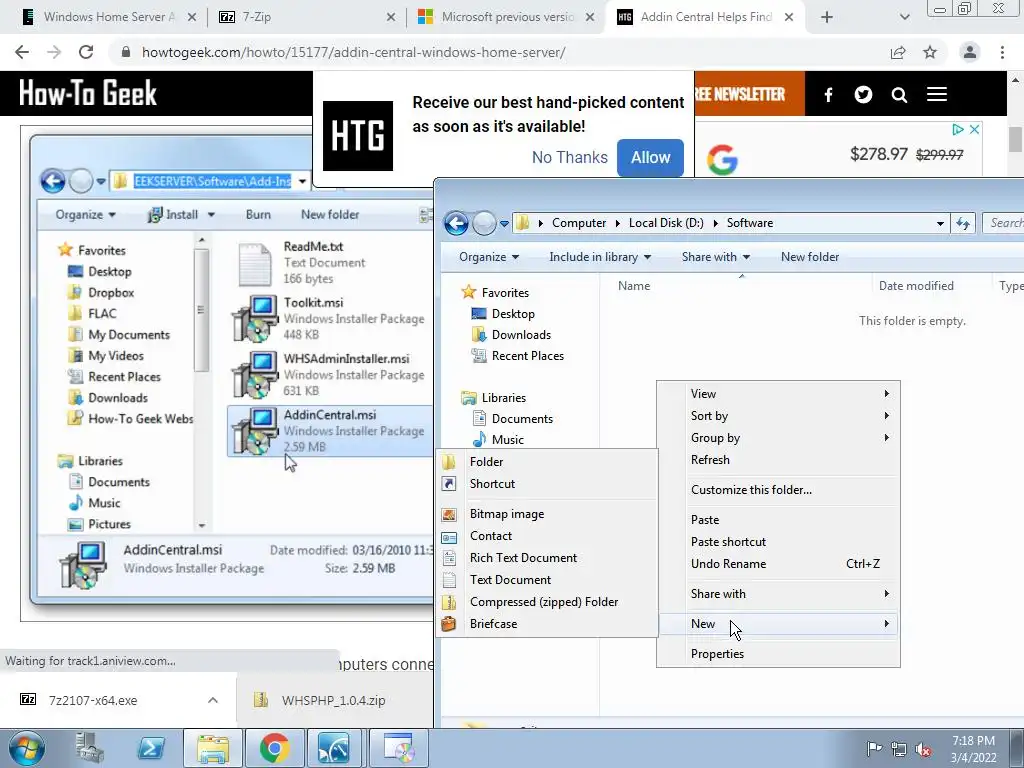Image resolution: width=1024 pixels, height=768 pixels.
Task: Open Include in library dropdown
Action: pos(600,257)
